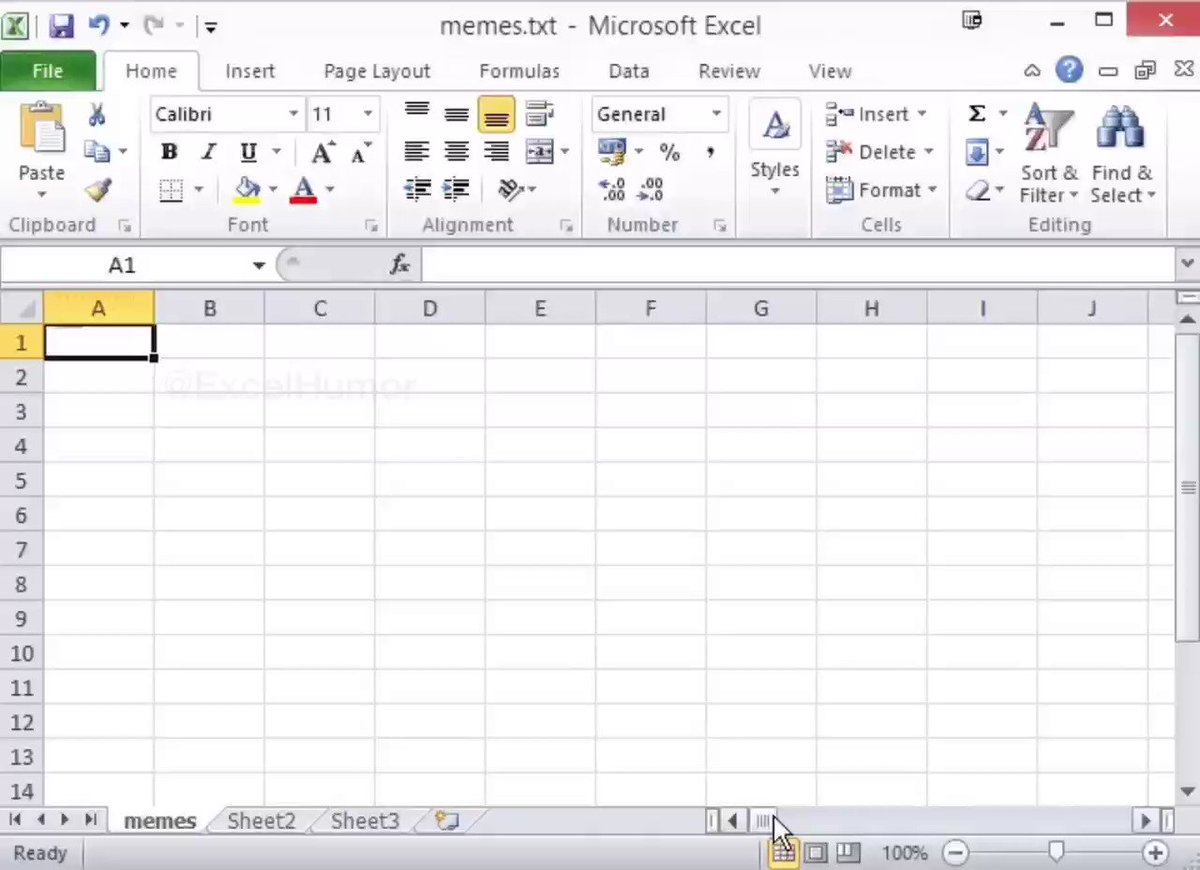Click the Undo arrow icon
This screenshot has width=1200, height=870.
pyautogui.click(x=98, y=25)
